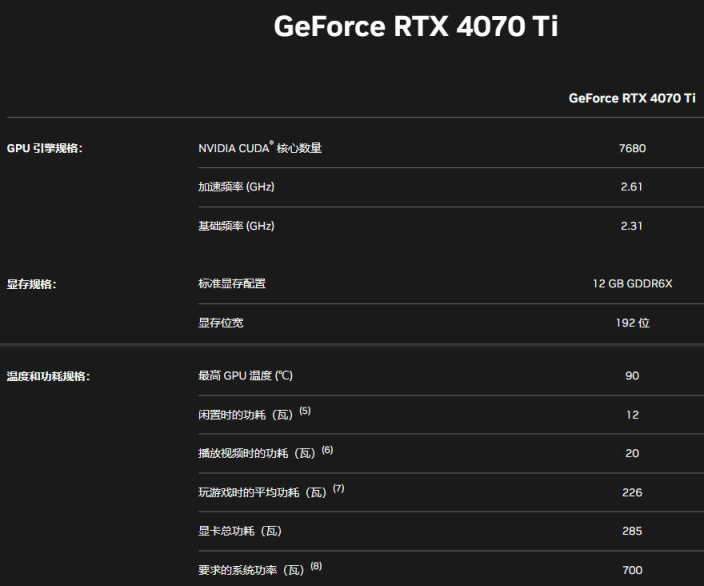Select the 基础频率 (GHz) row label
704x586 pixels.
pos(236,226)
